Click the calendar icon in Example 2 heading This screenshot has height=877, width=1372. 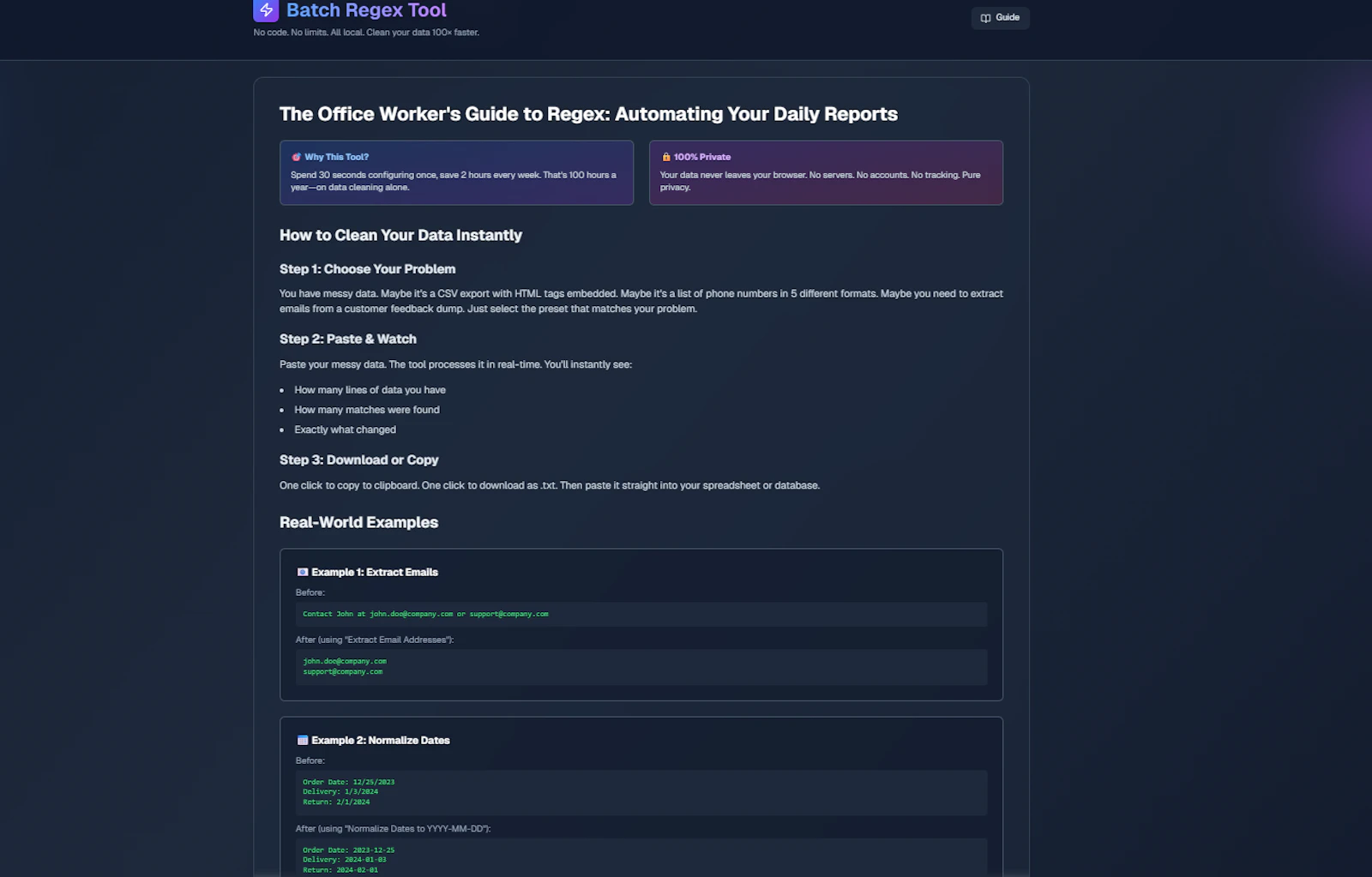coord(302,740)
